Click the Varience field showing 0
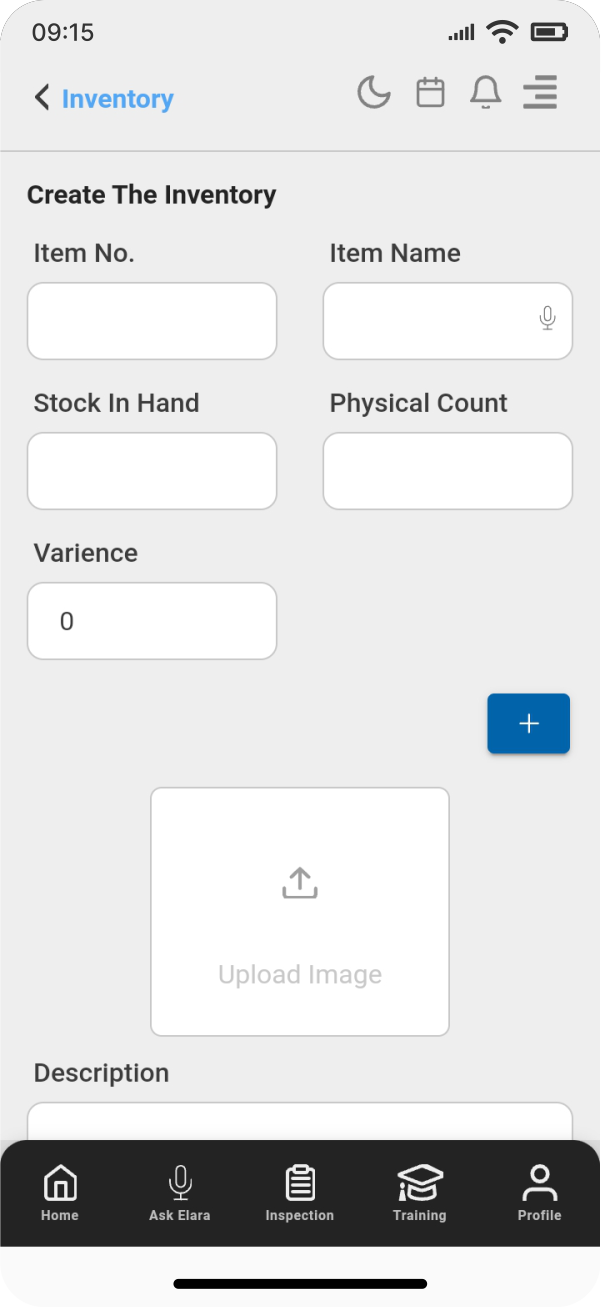This screenshot has height=1307, width=601. coord(152,621)
